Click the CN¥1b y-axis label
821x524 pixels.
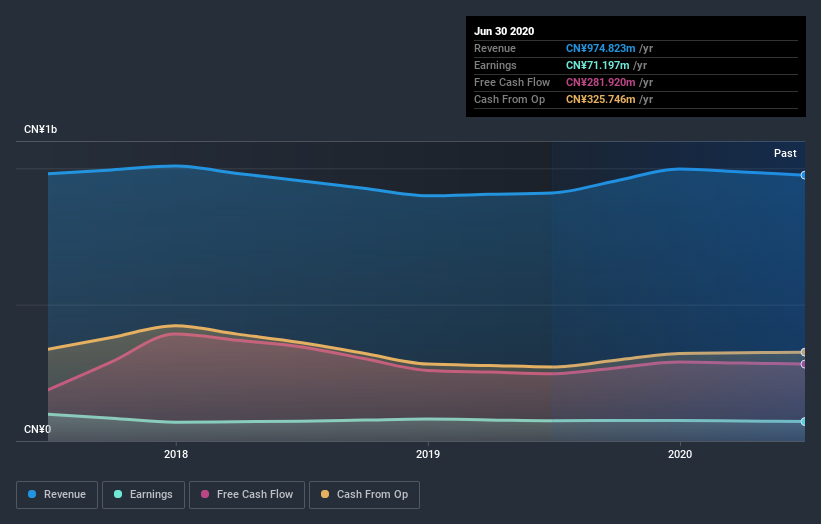point(40,129)
